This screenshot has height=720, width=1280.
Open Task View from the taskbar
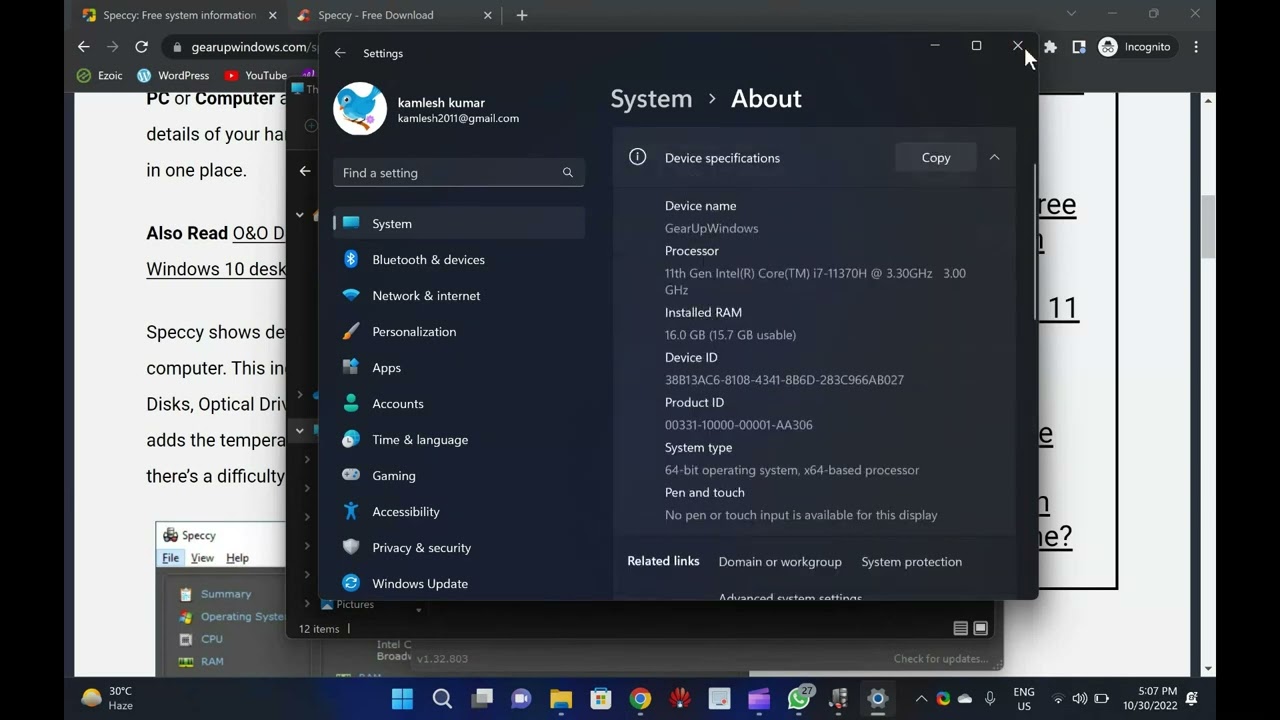(482, 699)
